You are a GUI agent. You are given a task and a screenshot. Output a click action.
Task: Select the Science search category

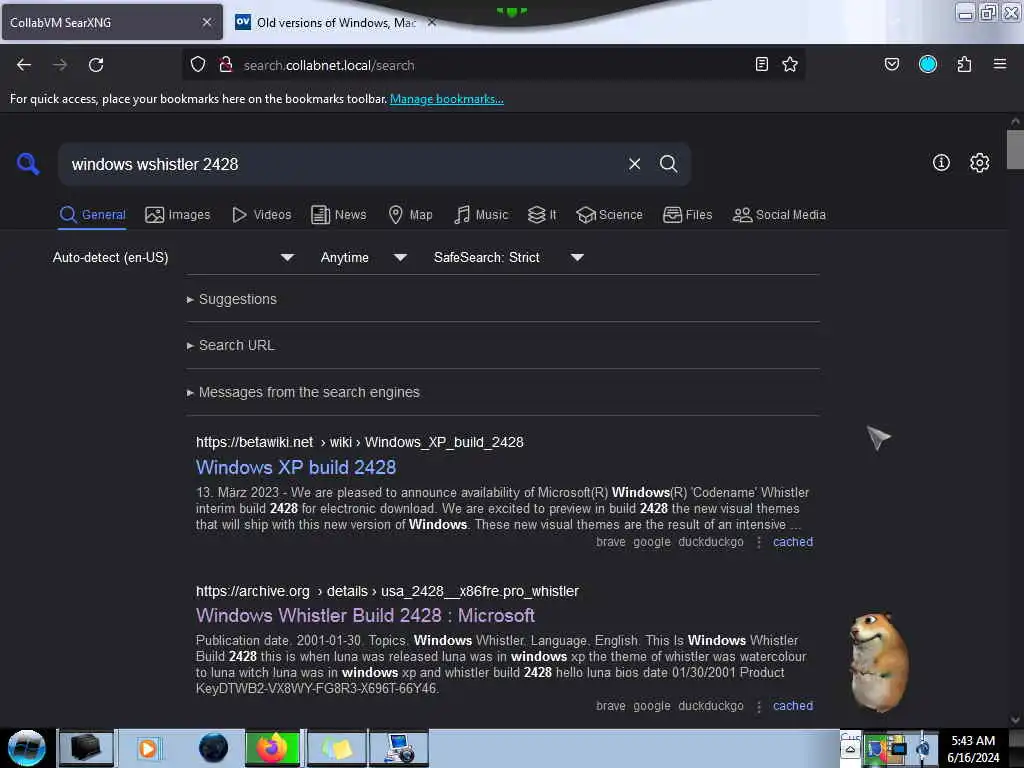(x=610, y=215)
